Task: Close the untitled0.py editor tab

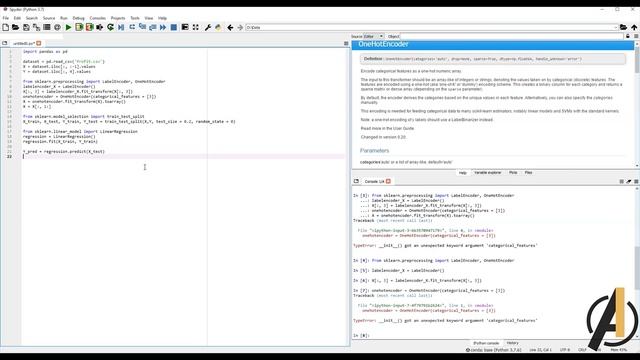Action: pos(39,43)
